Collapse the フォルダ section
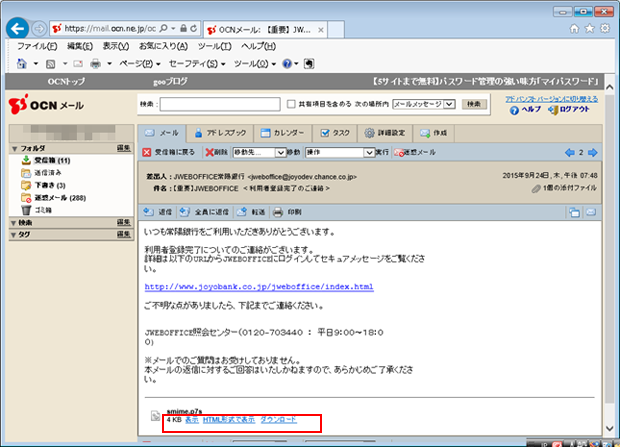This screenshot has width=620, height=447. 15,149
